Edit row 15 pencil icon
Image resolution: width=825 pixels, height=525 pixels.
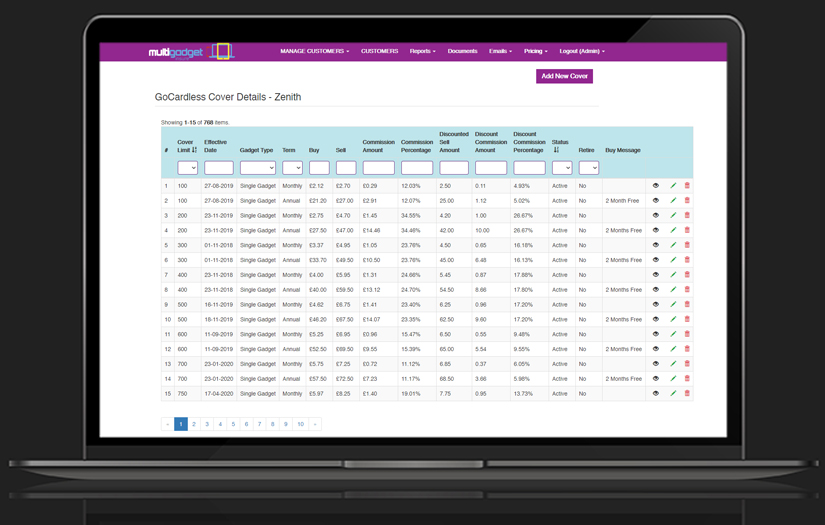click(x=673, y=393)
